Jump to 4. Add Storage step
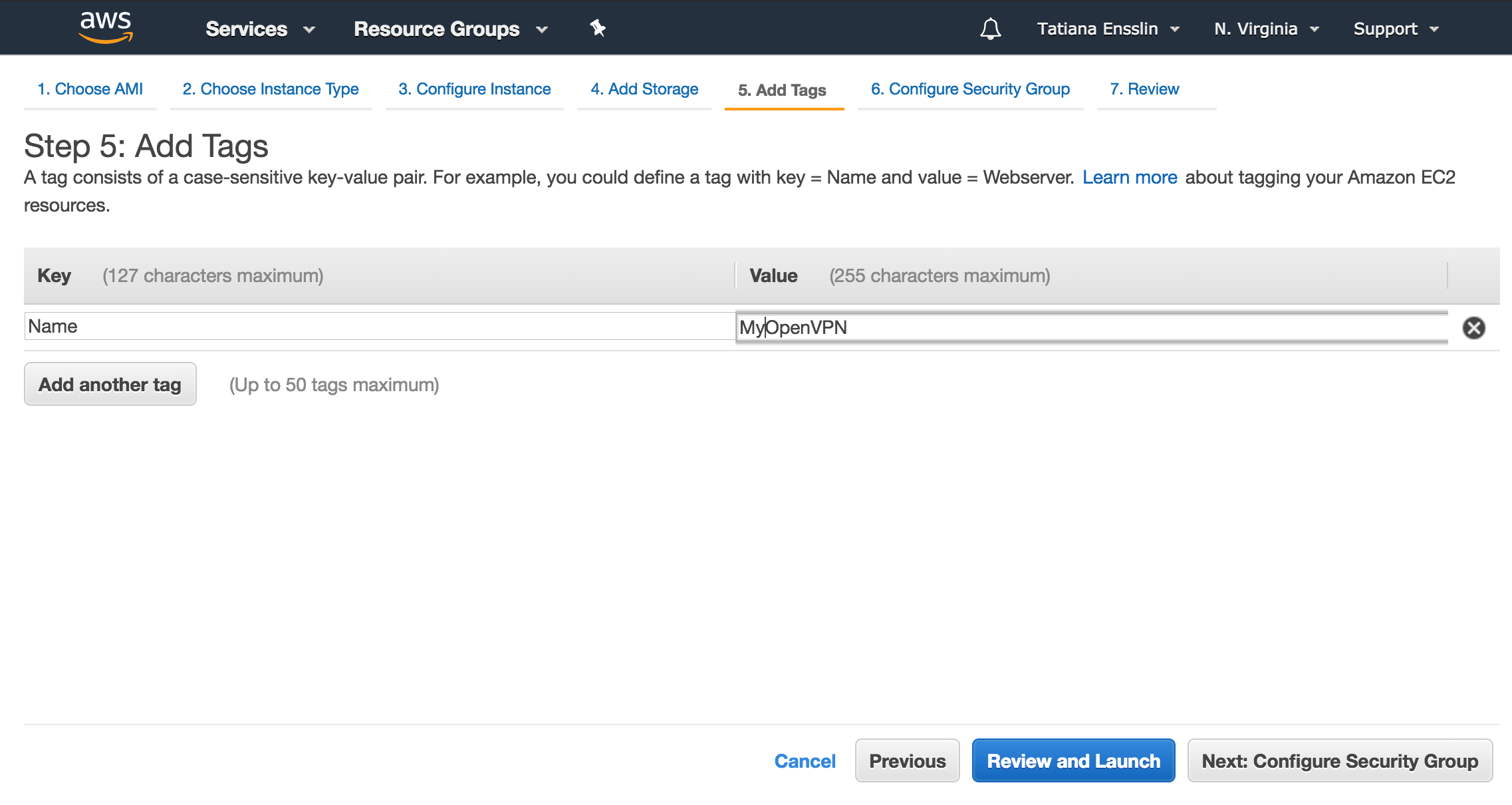 [644, 89]
